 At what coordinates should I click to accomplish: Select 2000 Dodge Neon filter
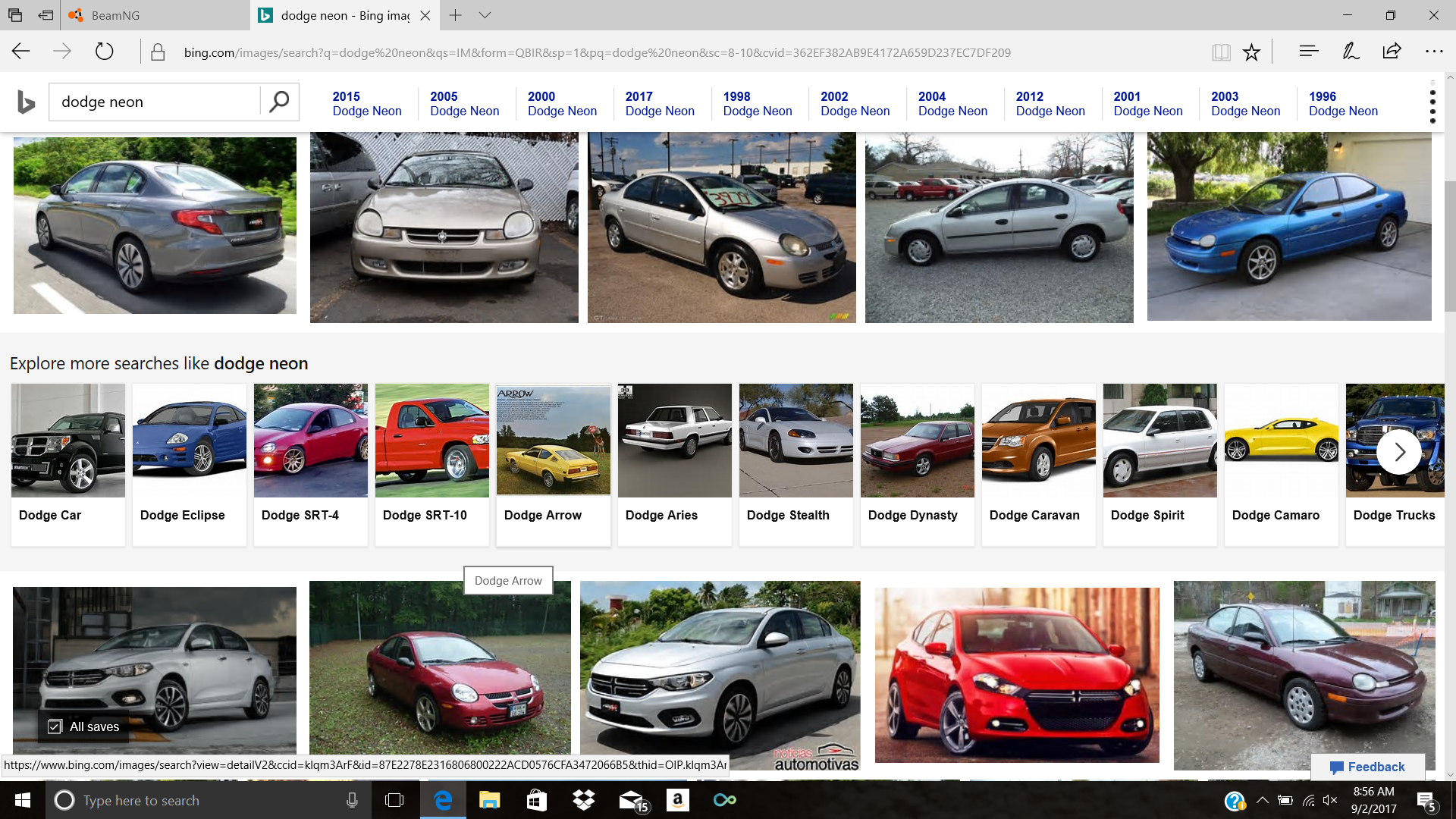pos(562,103)
